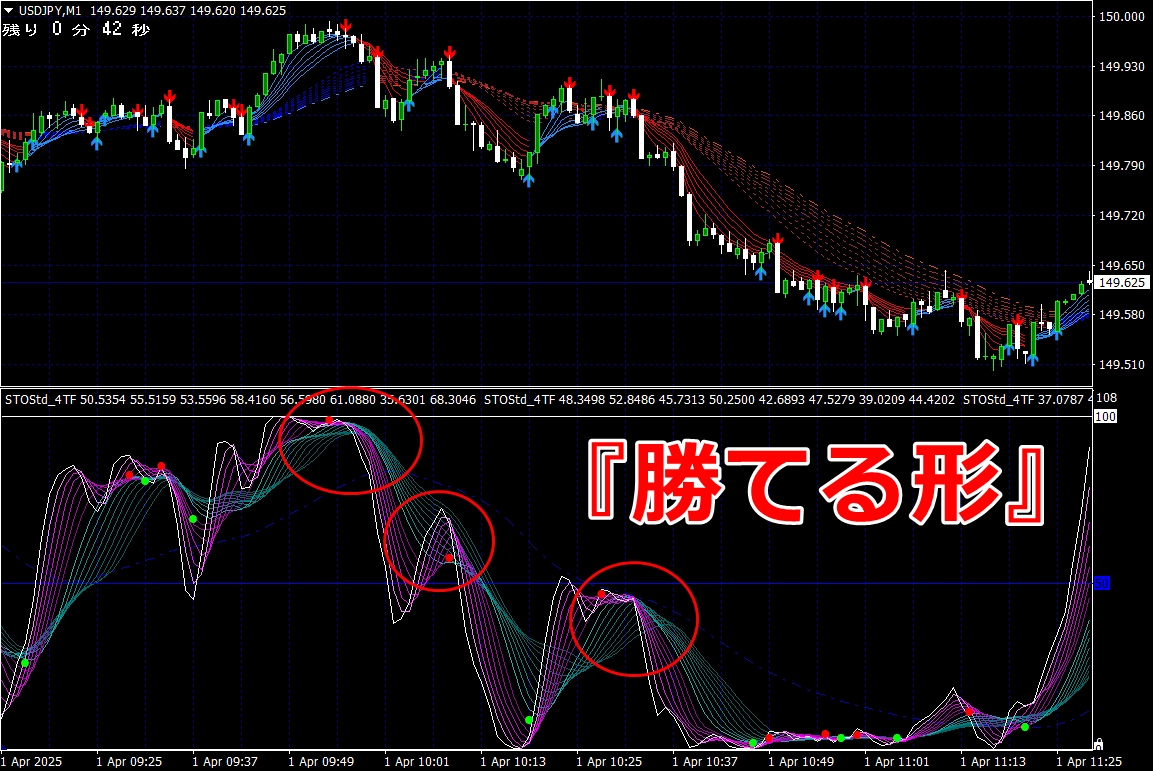Click the 149.580 price axis label

pos(1121,315)
